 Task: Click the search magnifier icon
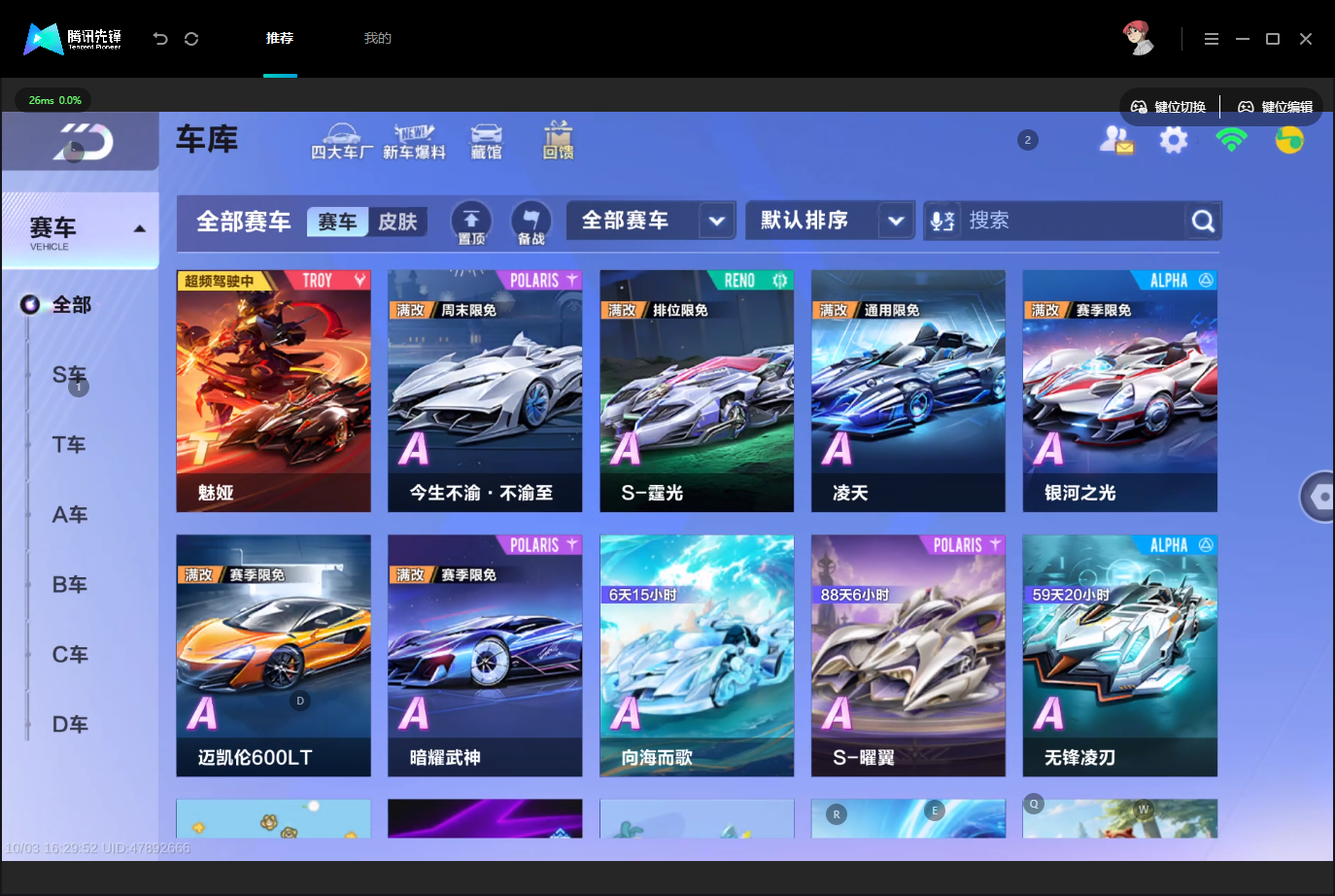click(1203, 222)
